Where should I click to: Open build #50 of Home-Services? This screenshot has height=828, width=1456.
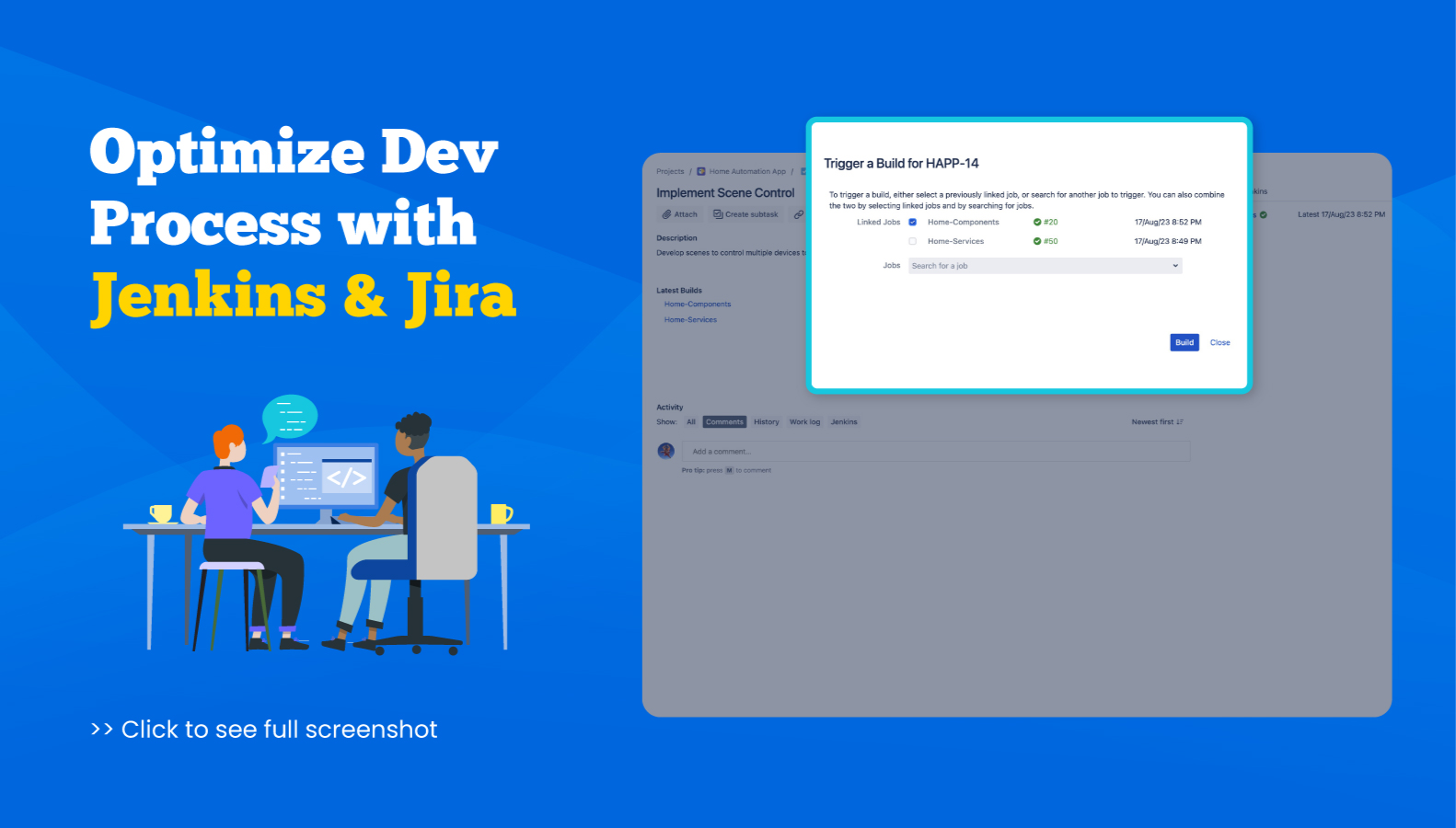(1051, 241)
